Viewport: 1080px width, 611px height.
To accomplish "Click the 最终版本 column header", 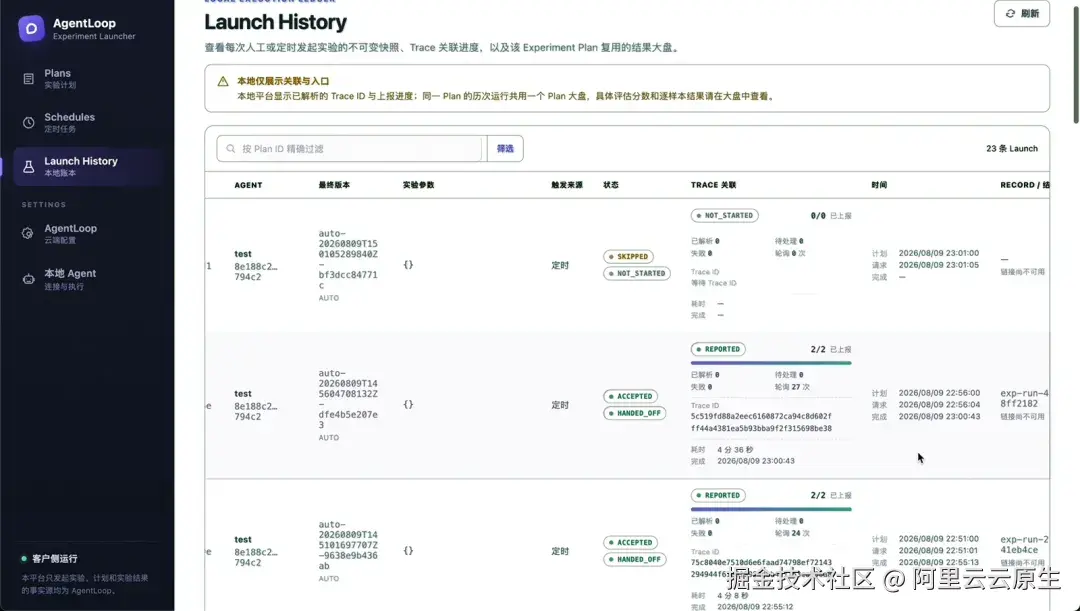I will coord(334,185).
